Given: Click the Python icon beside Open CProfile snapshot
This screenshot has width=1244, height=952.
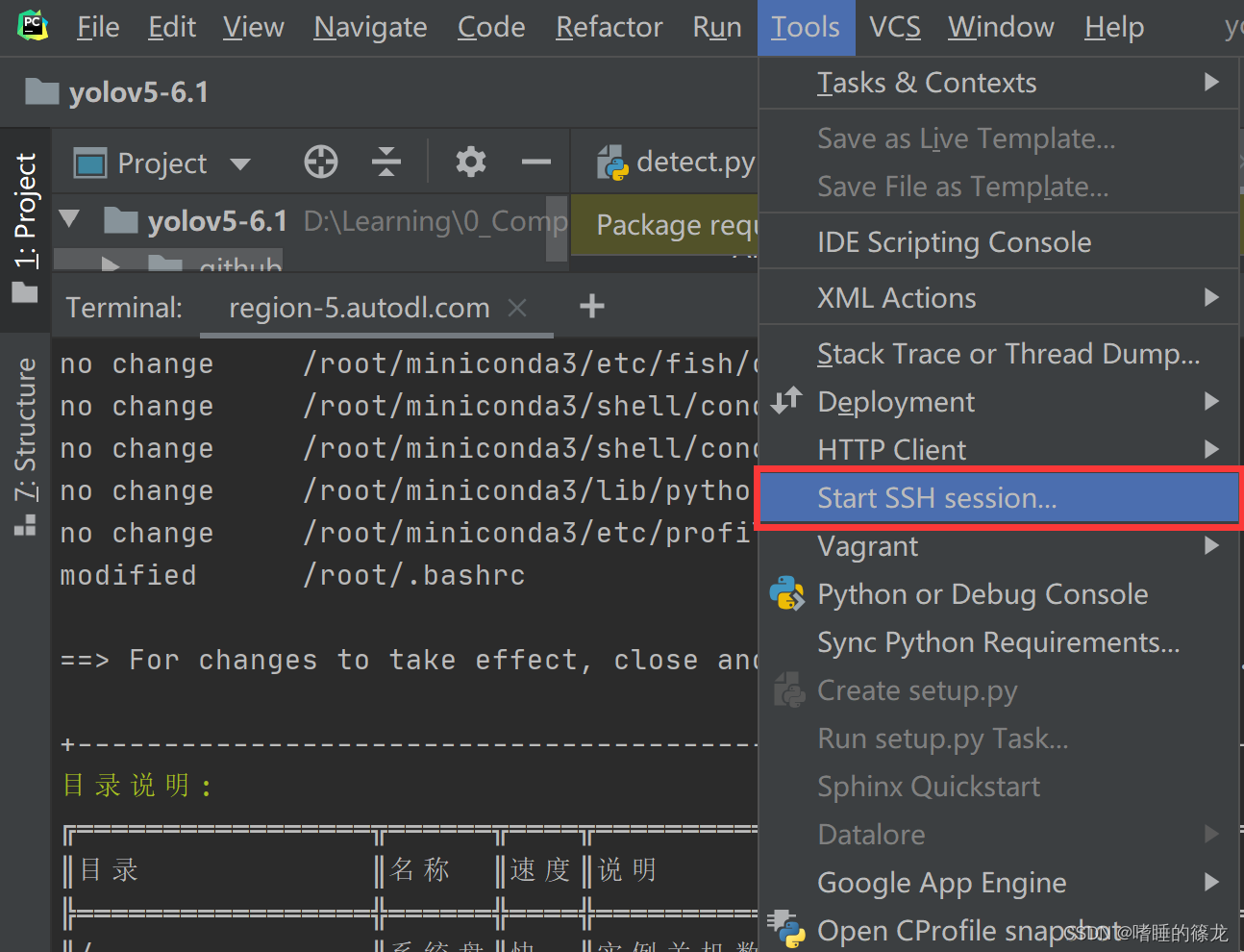Looking at the screenshot, I should click(787, 929).
